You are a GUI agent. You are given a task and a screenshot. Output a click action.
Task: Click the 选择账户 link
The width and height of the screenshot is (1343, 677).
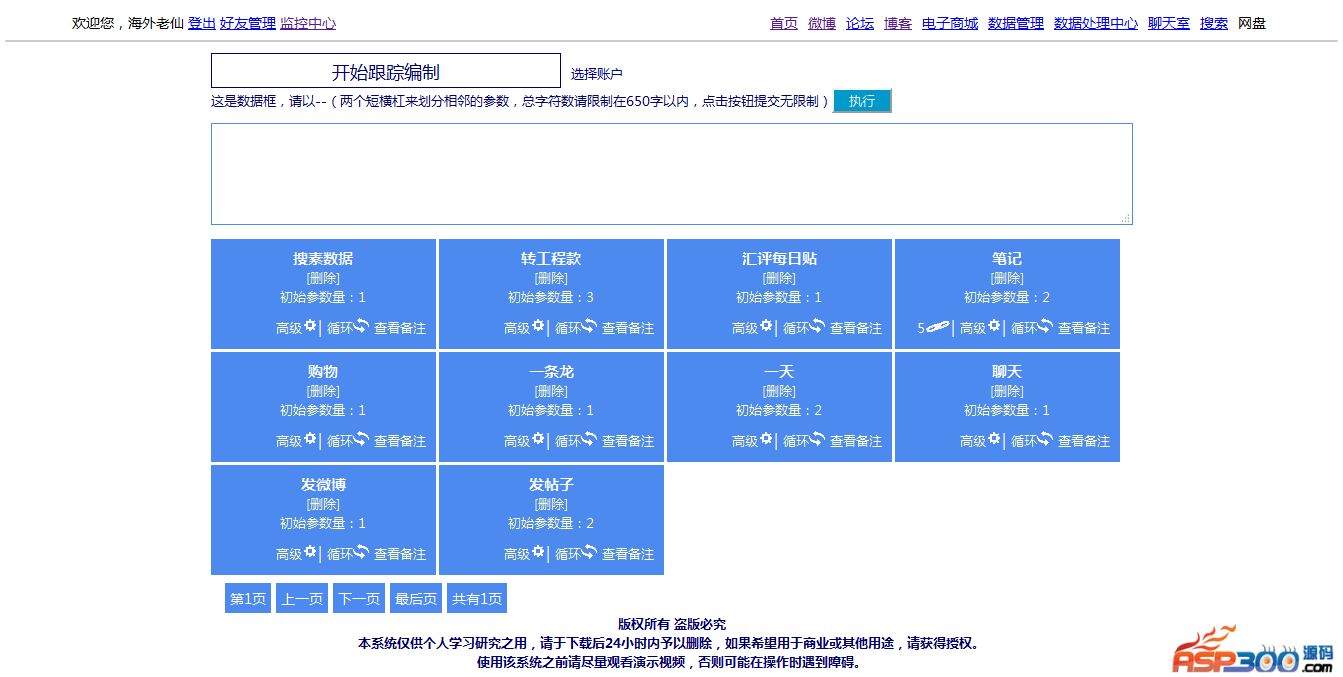point(596,74)
